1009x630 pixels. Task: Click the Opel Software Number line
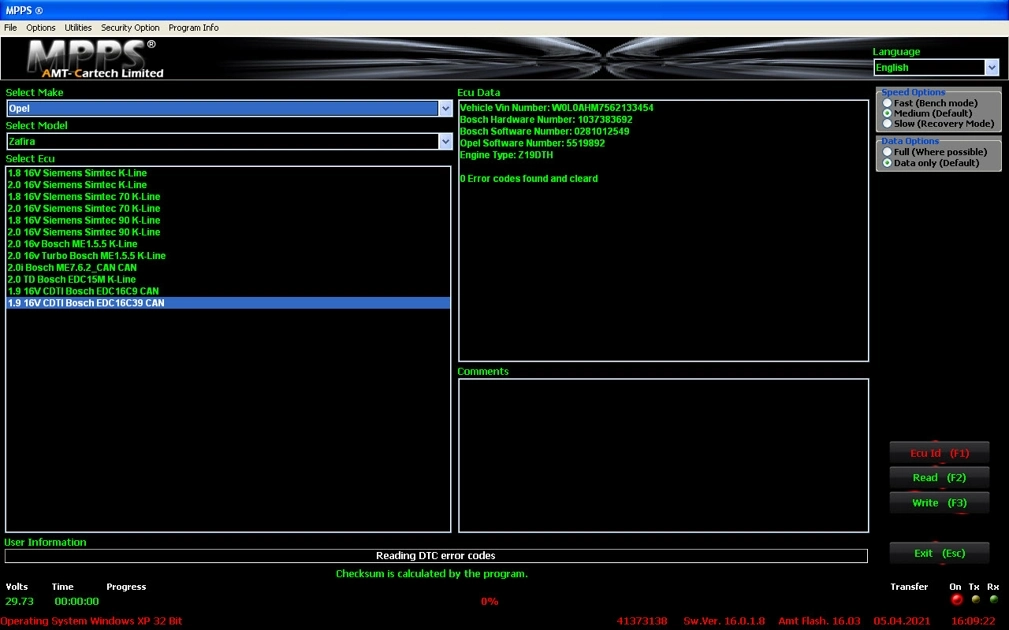pos(532,143)
